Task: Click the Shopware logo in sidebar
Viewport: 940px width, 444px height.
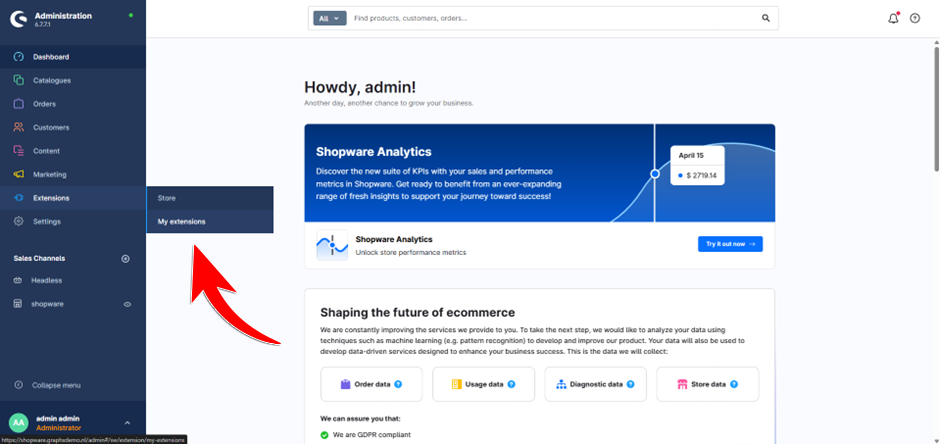Action: click(18, 17)
